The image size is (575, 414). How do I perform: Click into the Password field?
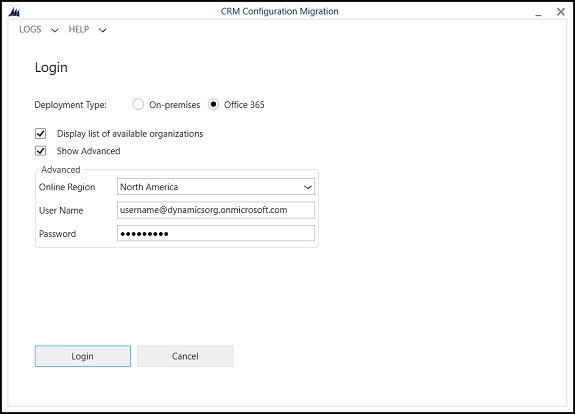(x=216, y=233)
